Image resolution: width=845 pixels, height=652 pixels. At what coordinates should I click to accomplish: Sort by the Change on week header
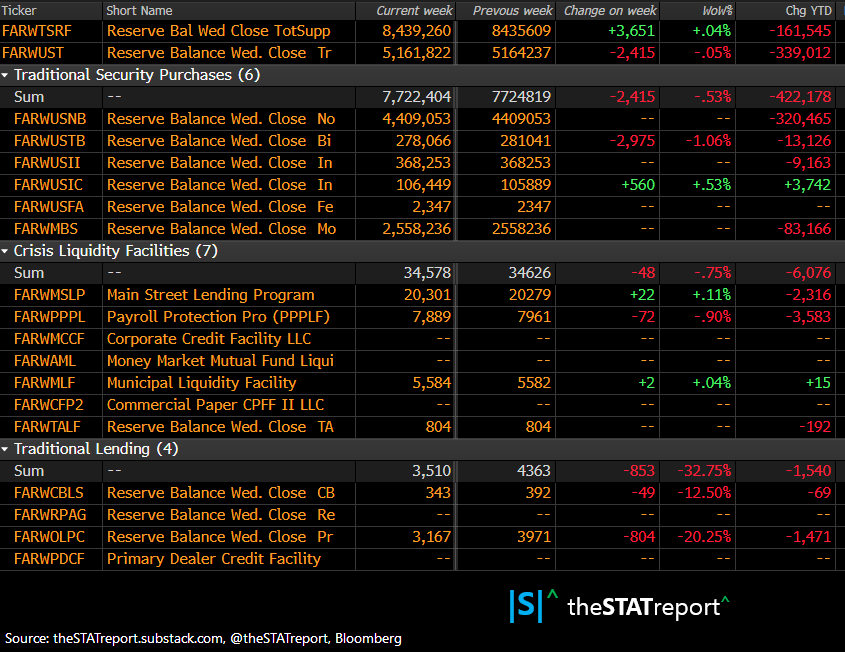610,10
